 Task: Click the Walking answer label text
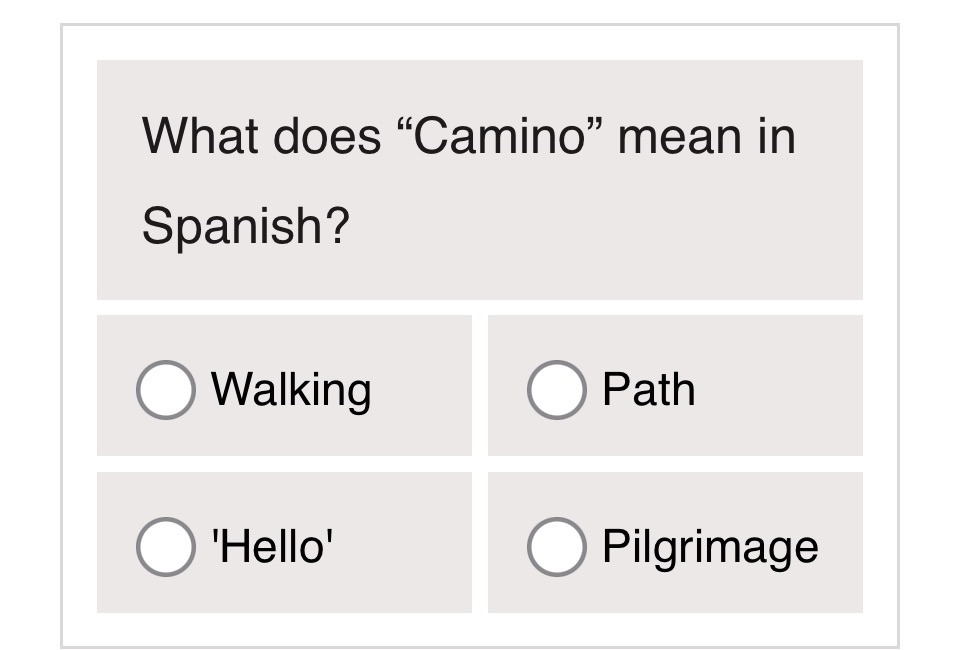[291, 389]
